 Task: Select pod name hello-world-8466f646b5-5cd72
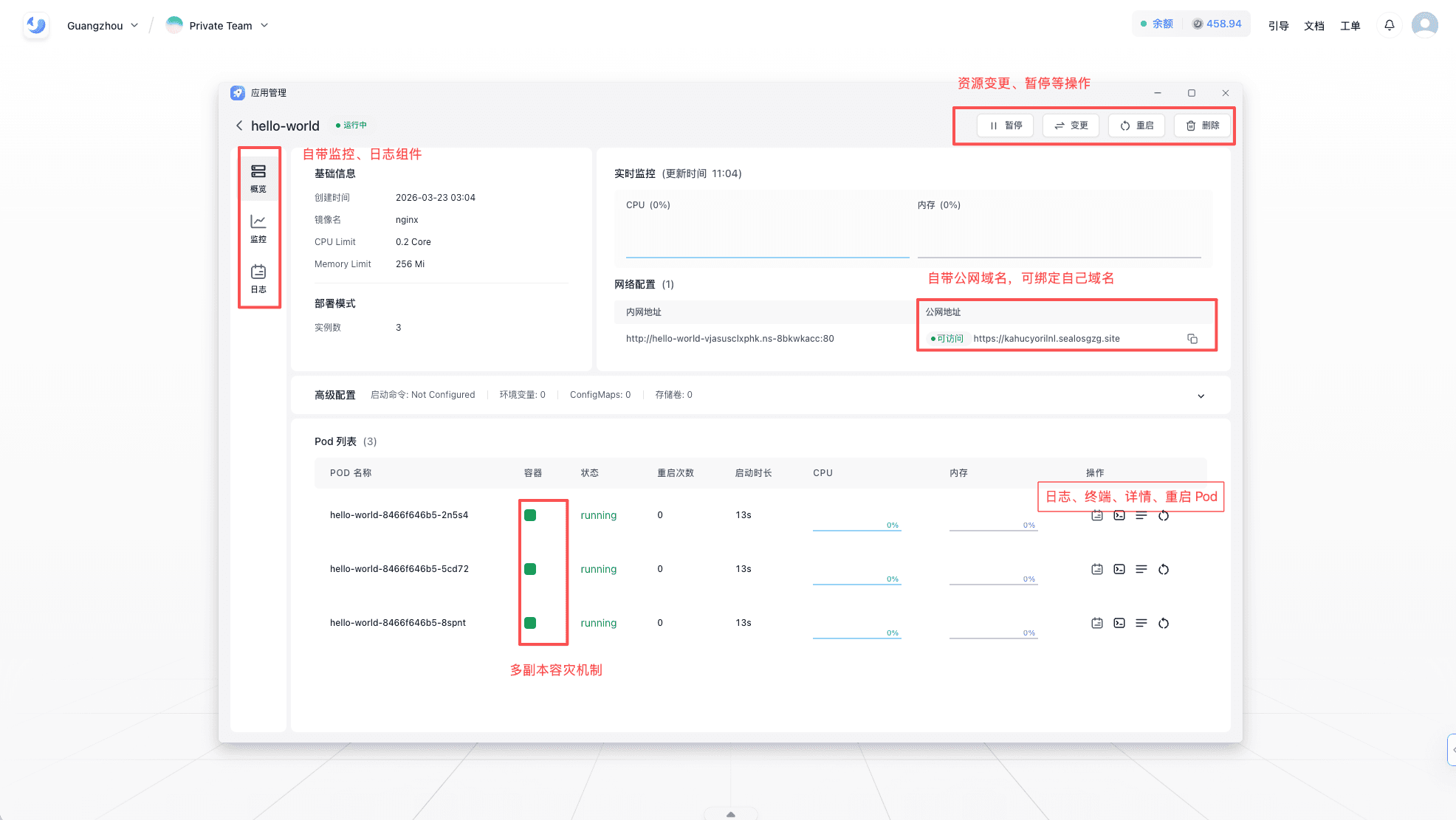coord(399,569)
